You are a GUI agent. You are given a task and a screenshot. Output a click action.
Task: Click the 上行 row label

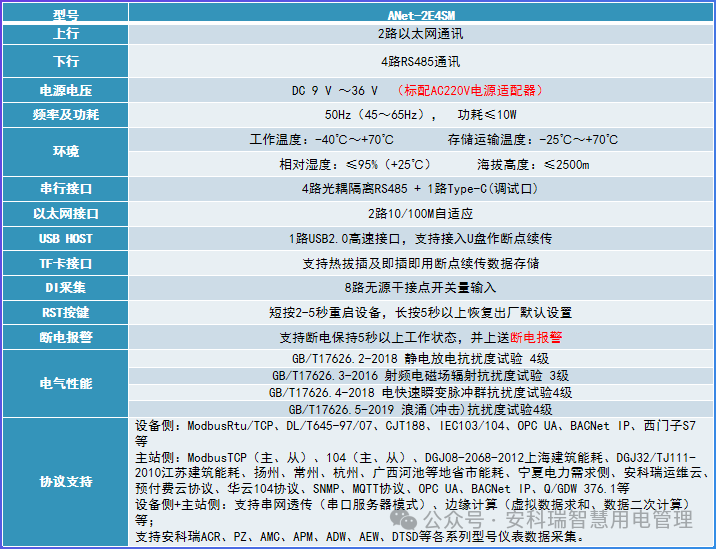point(65,34)
